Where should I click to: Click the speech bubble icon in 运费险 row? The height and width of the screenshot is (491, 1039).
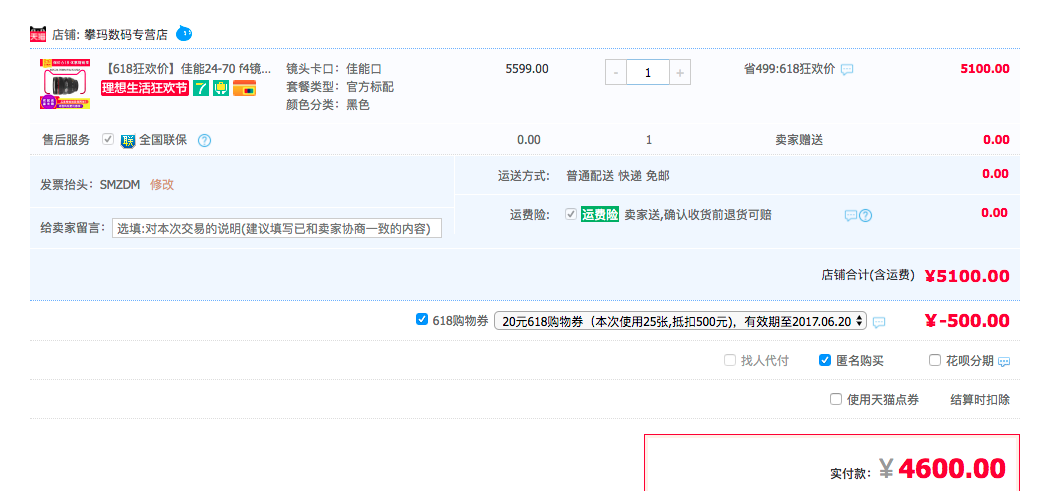click(851, 215)
